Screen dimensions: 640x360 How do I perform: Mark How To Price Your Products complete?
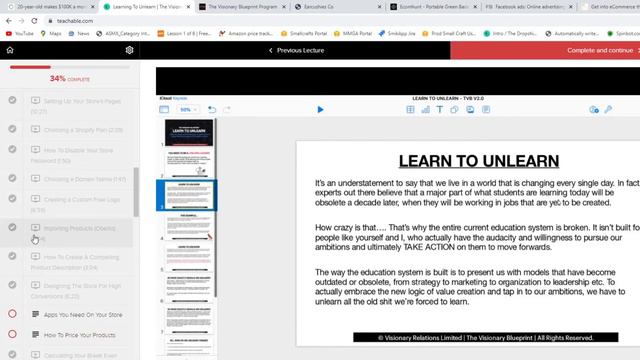[x=12, y=334]
